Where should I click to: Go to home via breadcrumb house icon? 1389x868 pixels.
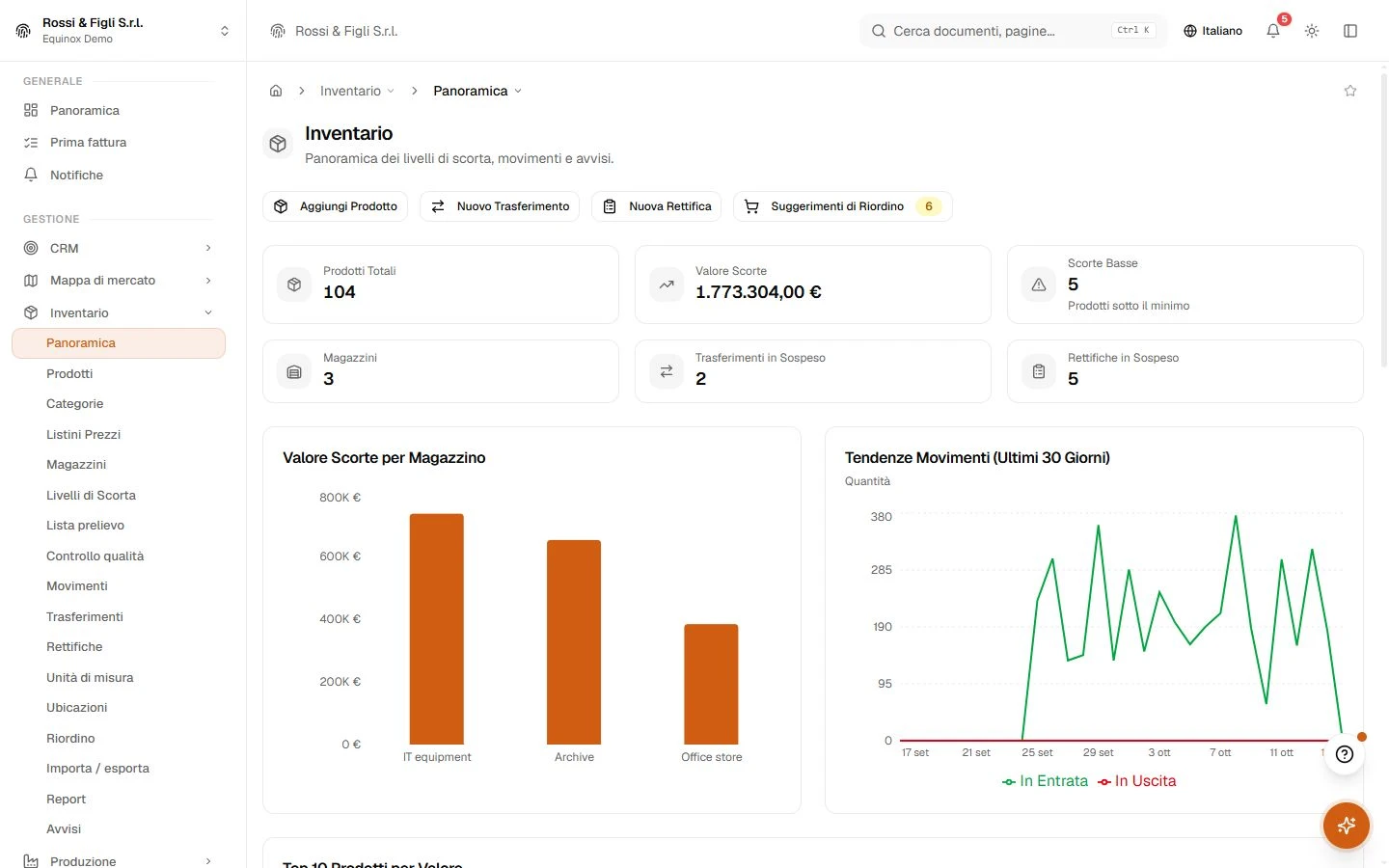pos(276,91)
